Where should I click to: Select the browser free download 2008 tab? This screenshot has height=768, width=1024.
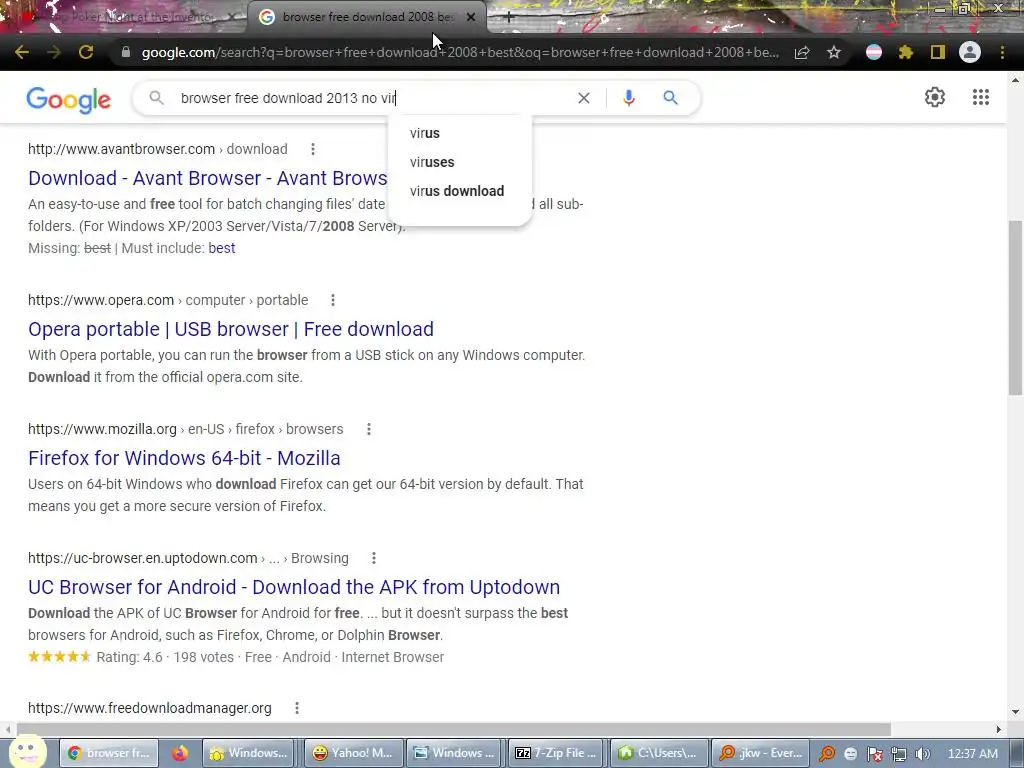coord(367,18)
